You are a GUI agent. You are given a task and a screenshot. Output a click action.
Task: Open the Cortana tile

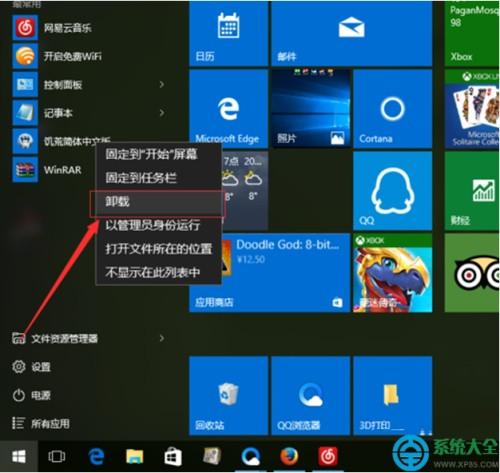coord(393,109)
